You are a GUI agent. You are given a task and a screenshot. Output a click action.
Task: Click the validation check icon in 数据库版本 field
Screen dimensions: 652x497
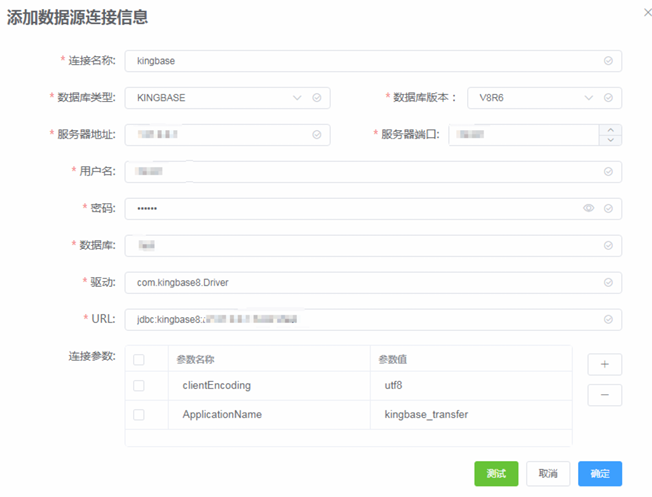click(x=608, y=98)
